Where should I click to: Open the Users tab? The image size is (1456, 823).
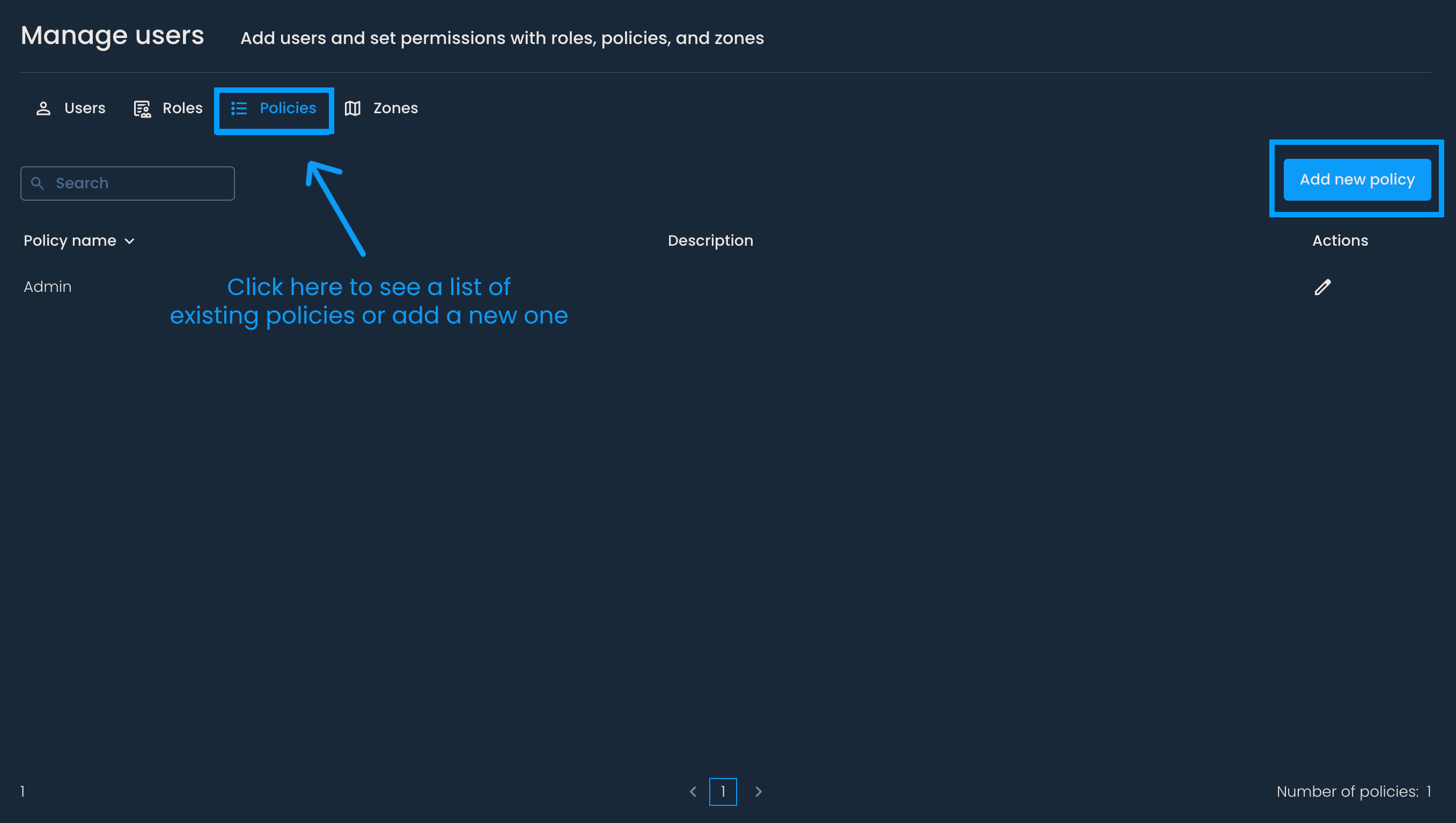pos(85,108)
